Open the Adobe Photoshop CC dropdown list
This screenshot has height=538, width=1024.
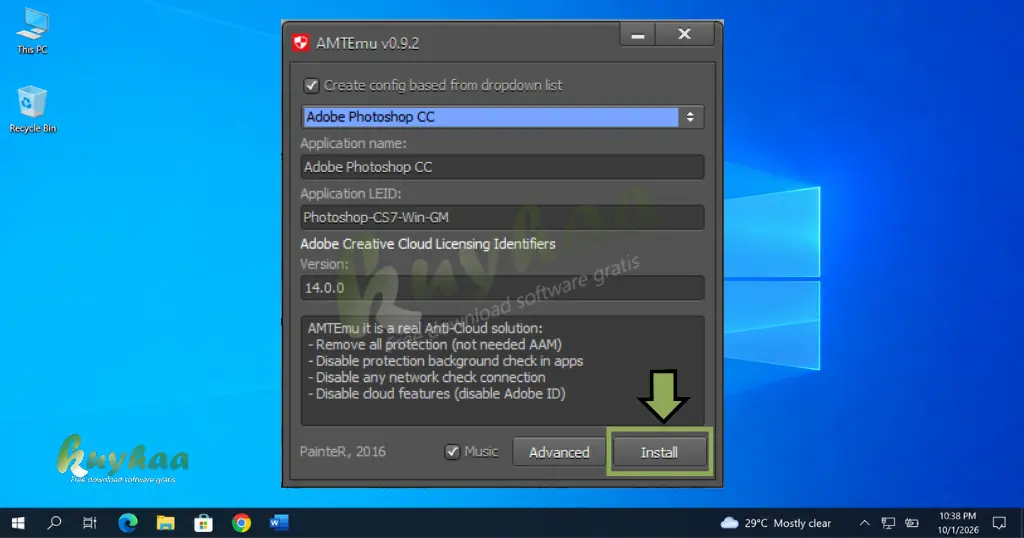[x=502, y=117]
